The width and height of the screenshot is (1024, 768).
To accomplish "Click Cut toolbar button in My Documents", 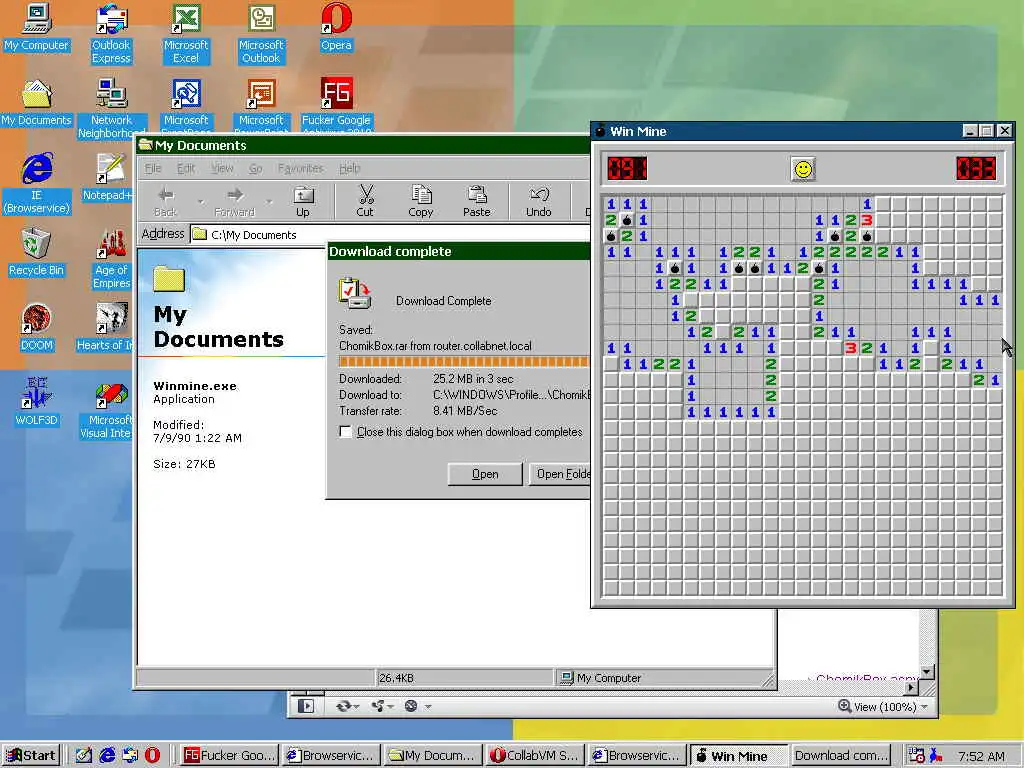I will pos(365,201).
